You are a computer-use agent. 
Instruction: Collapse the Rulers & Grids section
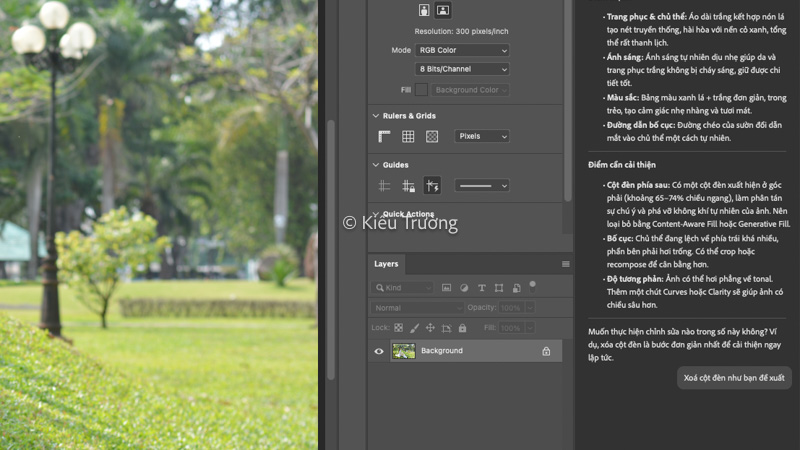(376, 116)
